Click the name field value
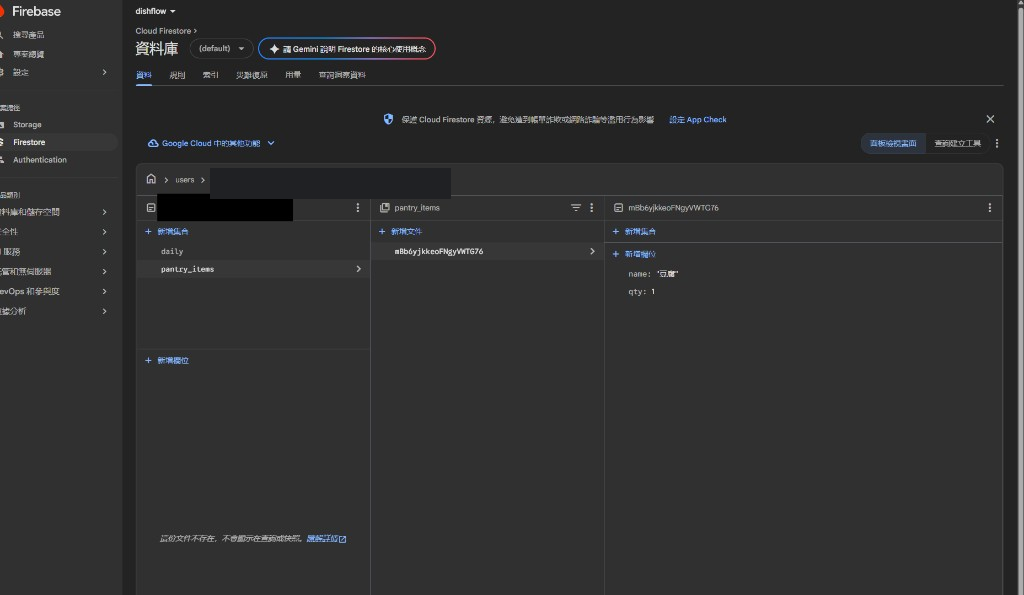1024x595 pixels. (667, 274)
